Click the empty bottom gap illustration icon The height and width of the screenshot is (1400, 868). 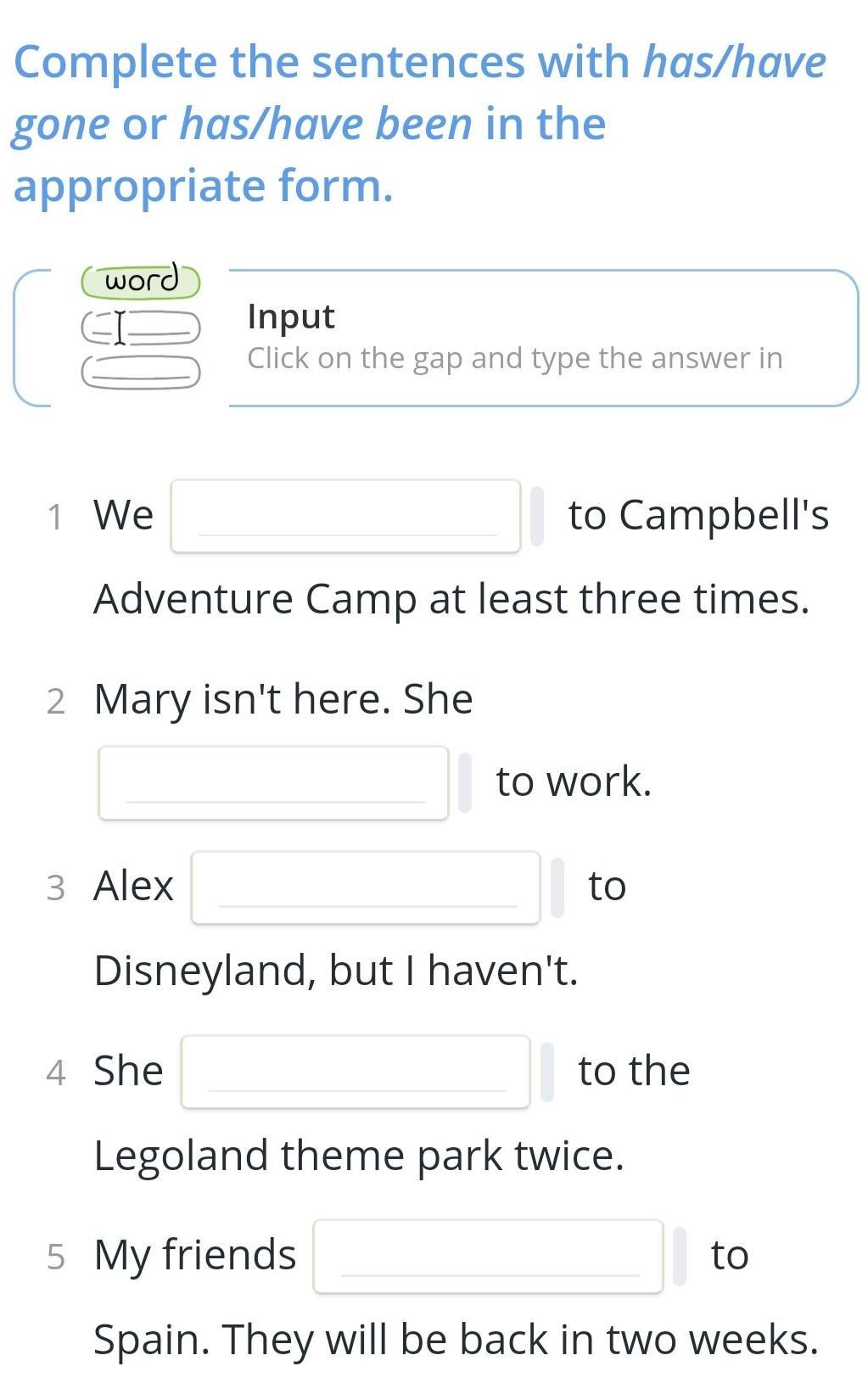(x=141, y=372)
